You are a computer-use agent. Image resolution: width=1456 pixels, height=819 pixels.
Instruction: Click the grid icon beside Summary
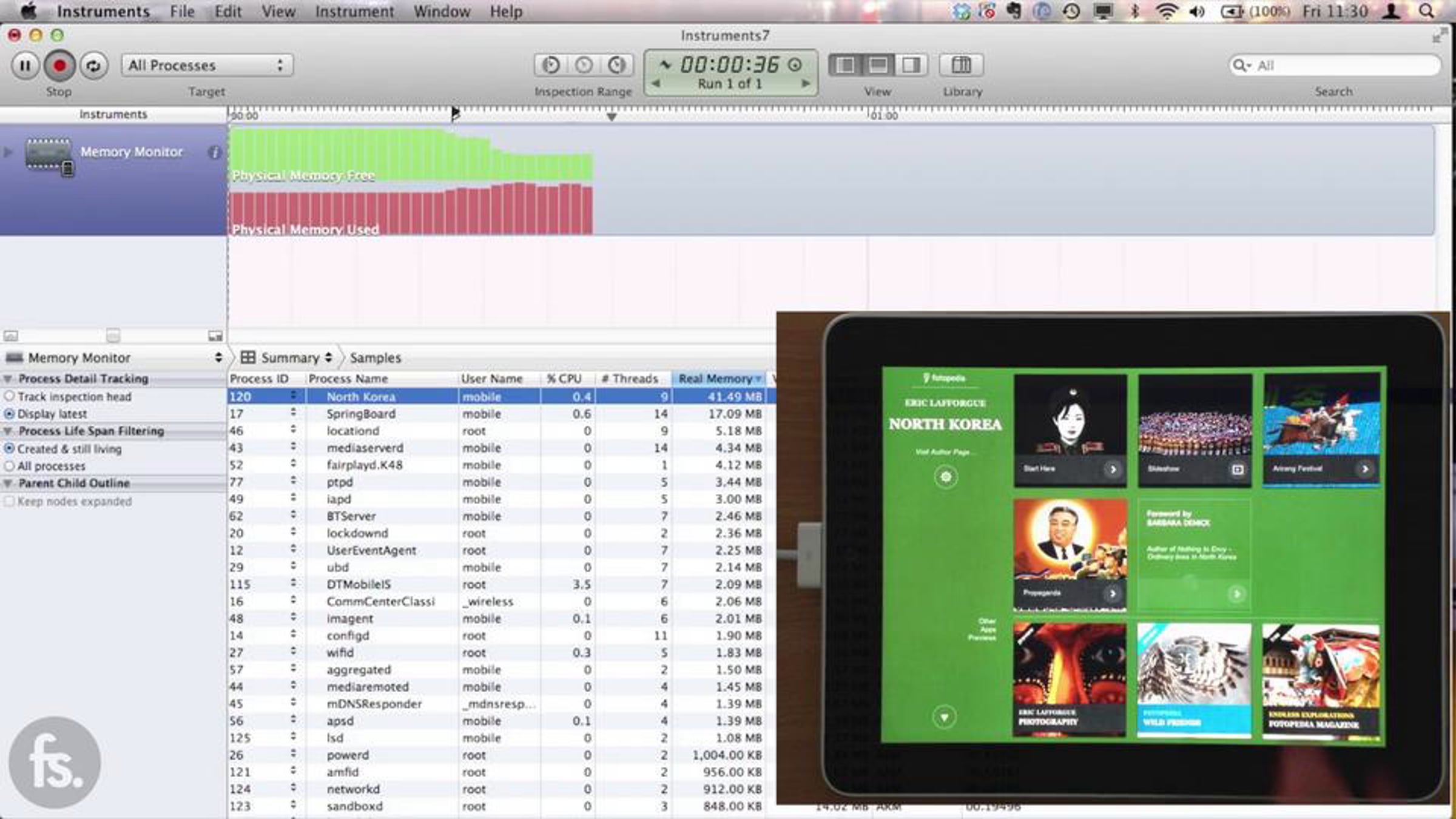click(x=248, y=357)
